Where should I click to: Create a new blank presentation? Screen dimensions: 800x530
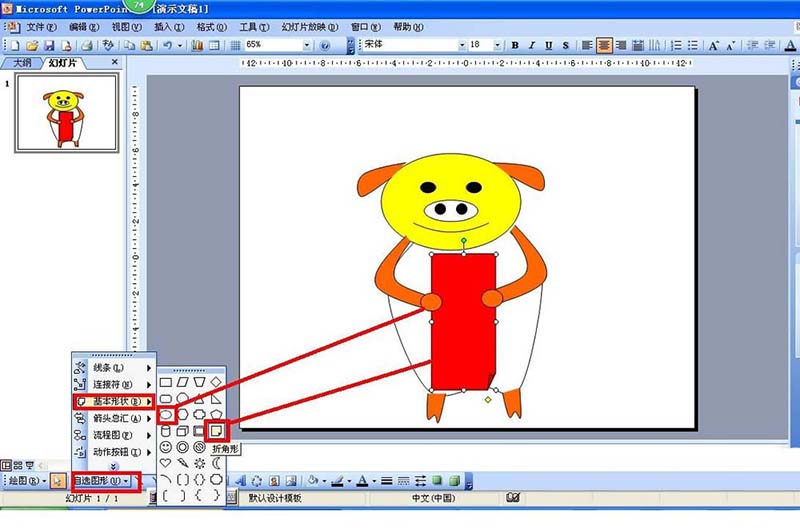(x=15, y=45)
